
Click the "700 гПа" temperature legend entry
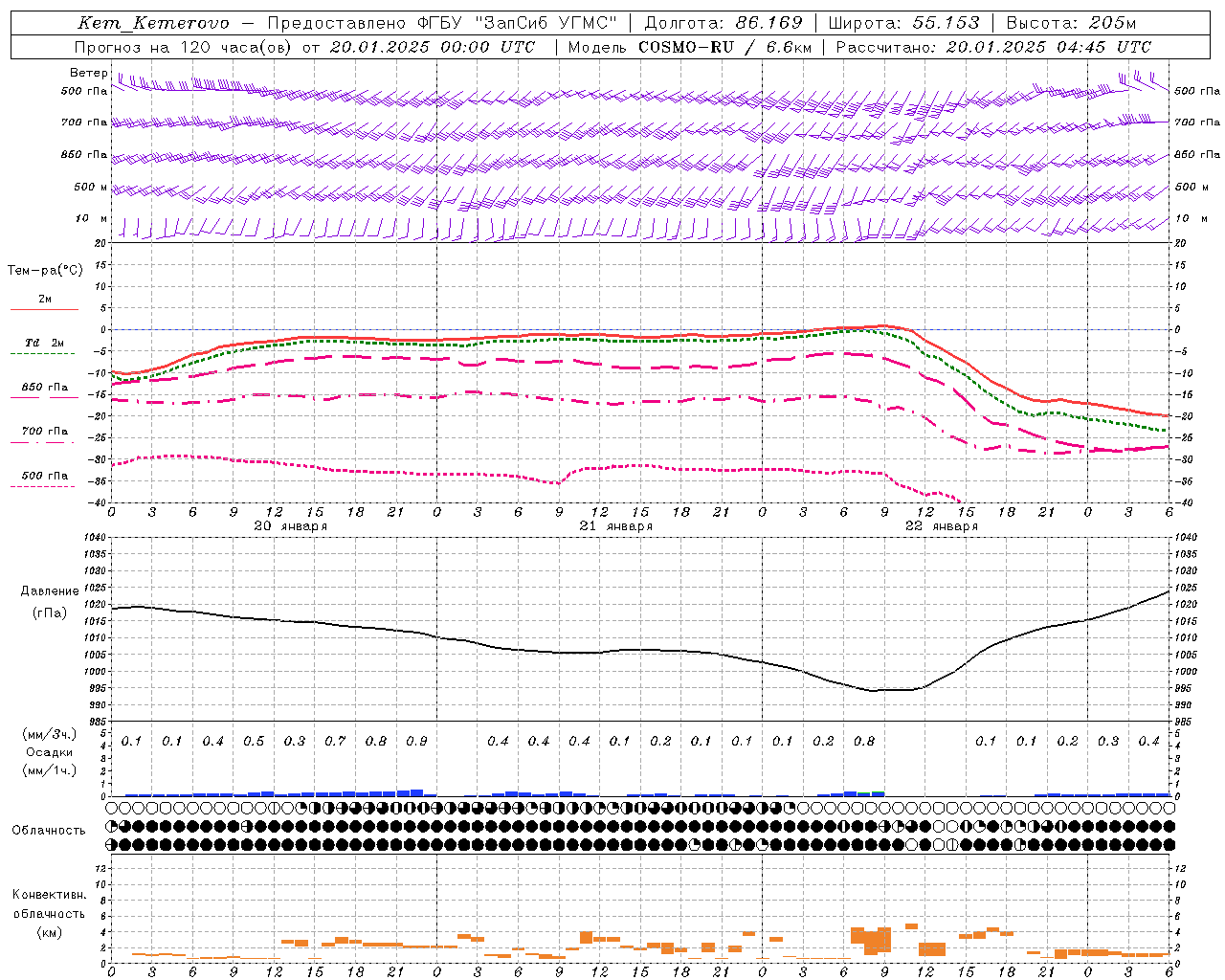[x=44, y=431]
